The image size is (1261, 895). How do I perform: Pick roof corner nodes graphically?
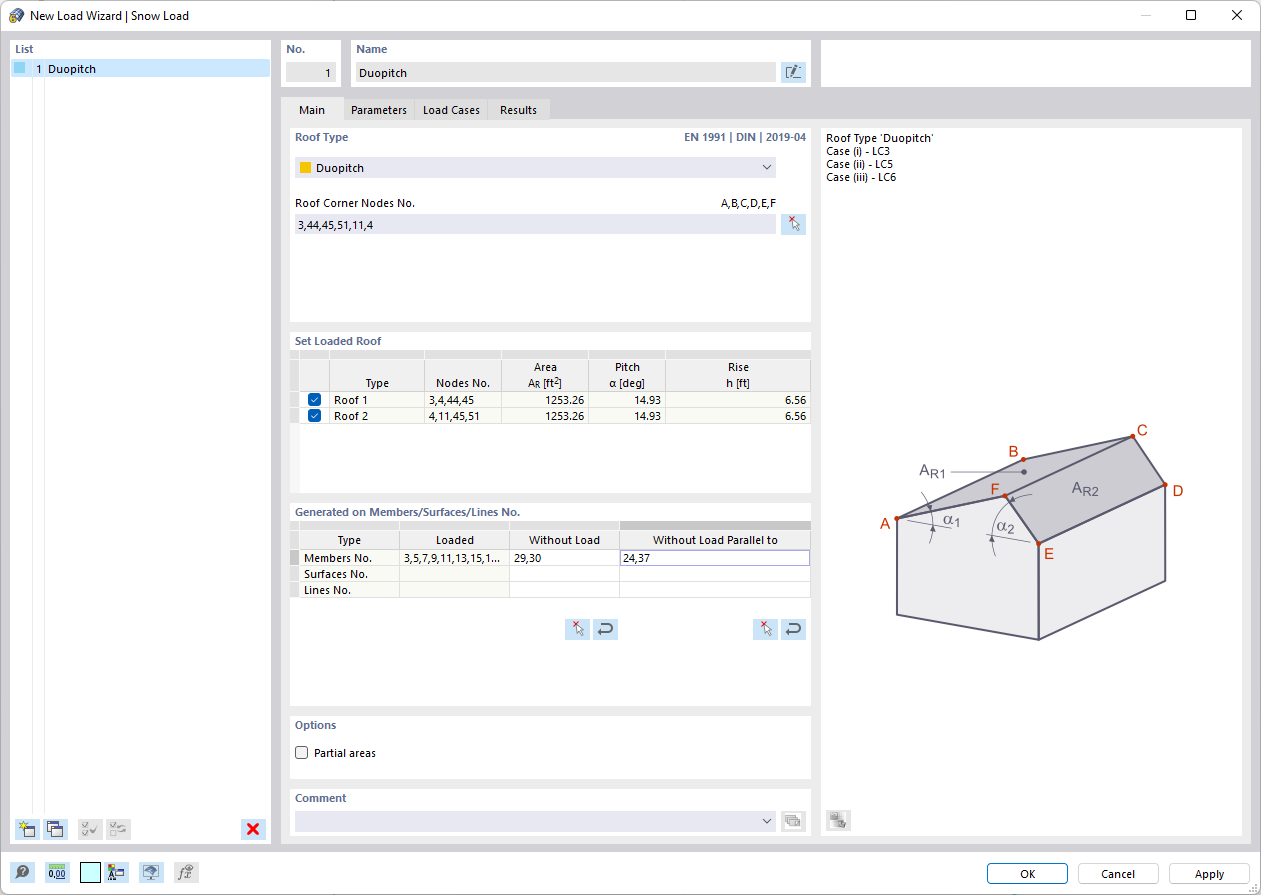(x=793, y=225)
